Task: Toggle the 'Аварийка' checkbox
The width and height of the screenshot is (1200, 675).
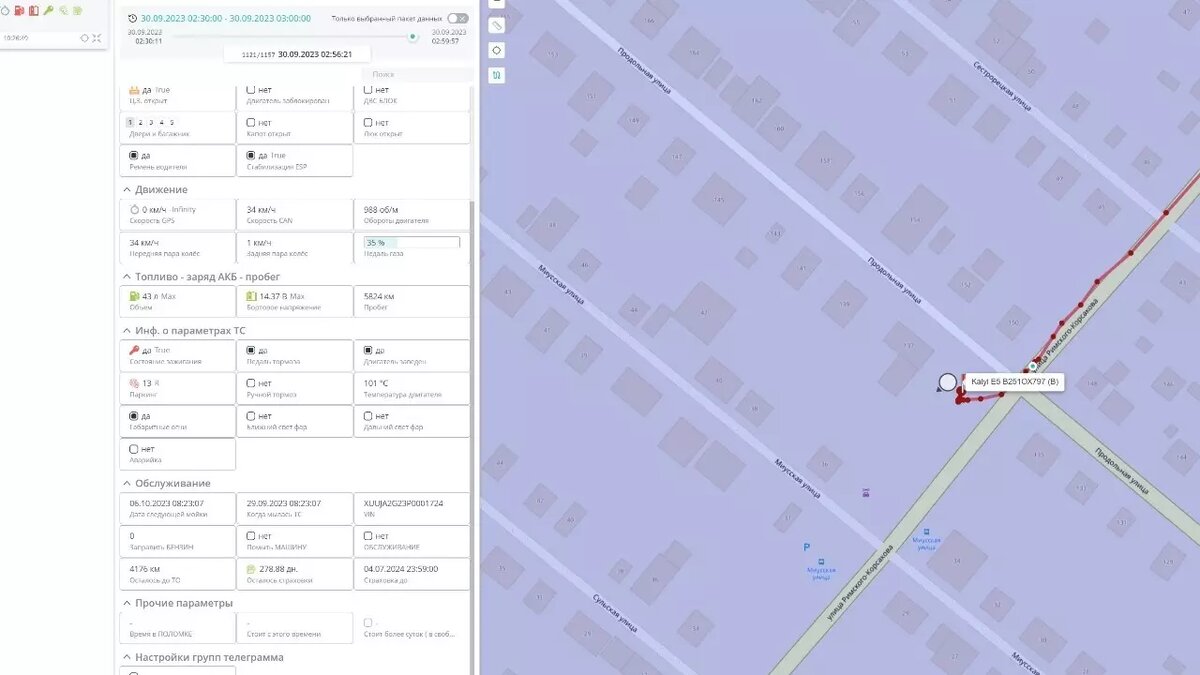Action: (x=134, y=449)
